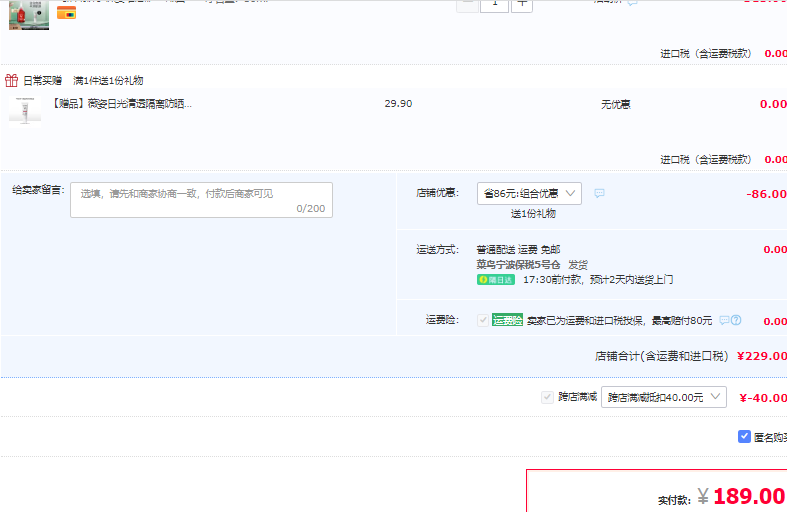Click the ¥-40.00 cross-store discount amount
This screenshot has height=512, width=787.
[763, 398]
